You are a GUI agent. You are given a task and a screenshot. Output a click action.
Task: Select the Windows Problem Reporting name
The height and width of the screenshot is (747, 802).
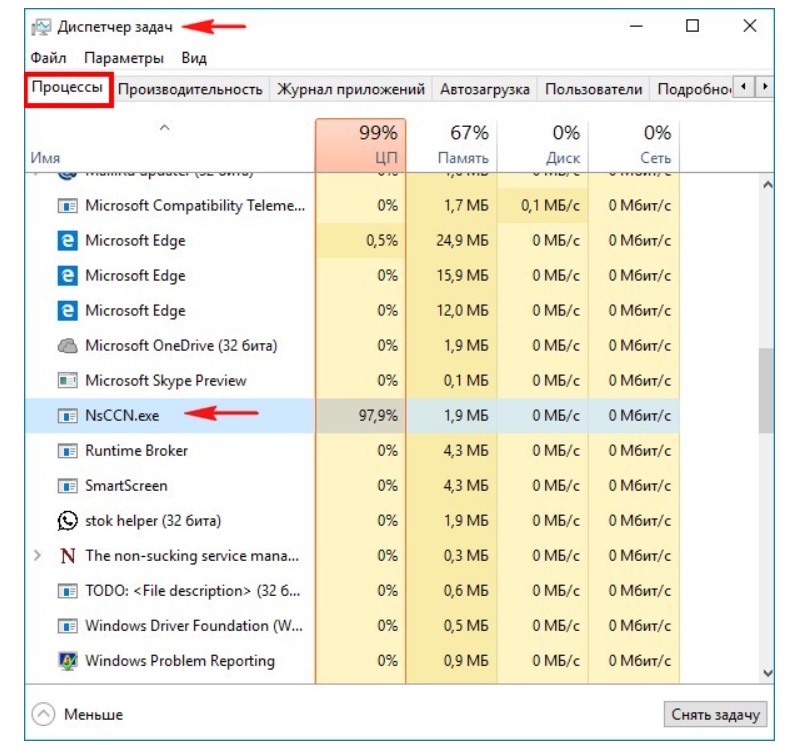(x=180, y=661)
